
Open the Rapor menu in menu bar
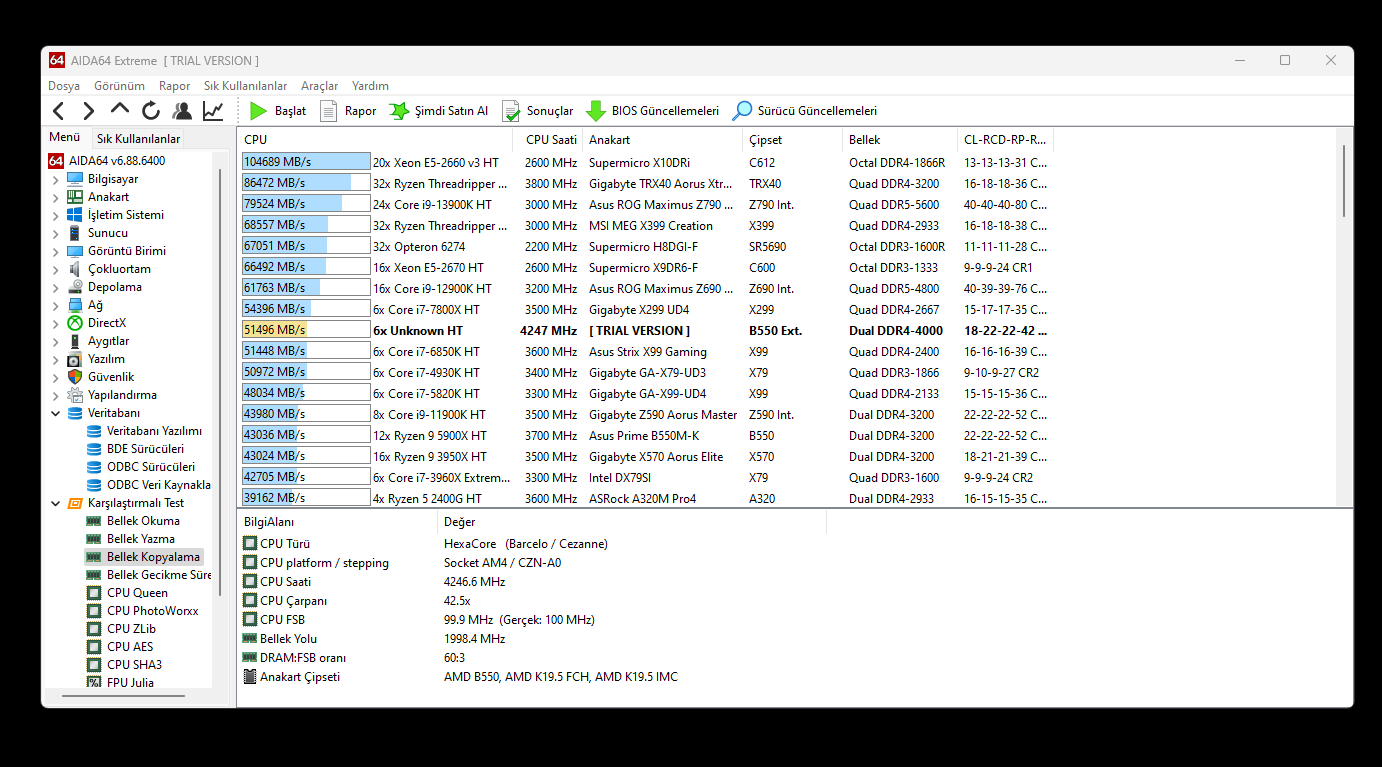coord(175,86)
